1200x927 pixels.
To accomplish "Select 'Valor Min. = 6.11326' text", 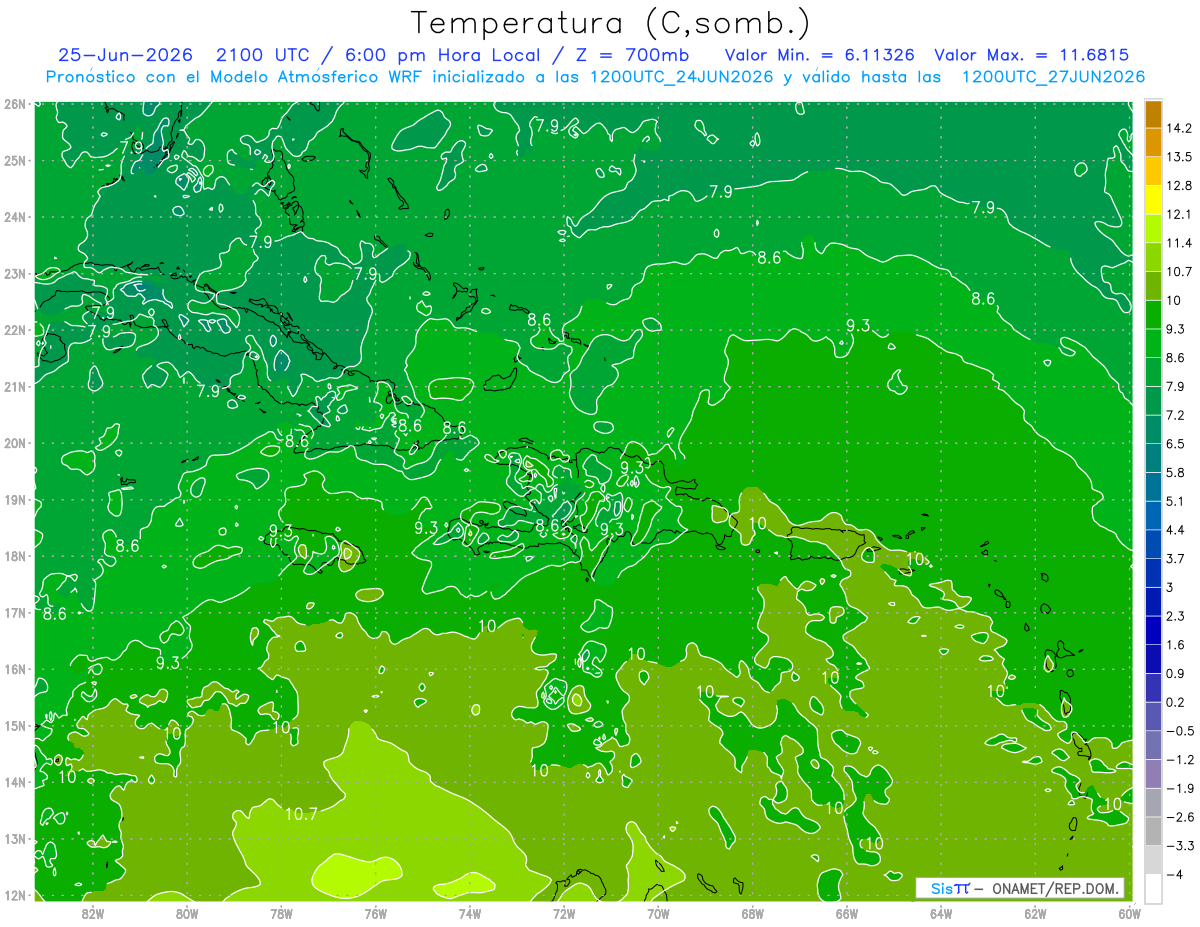I will point(820,55).
